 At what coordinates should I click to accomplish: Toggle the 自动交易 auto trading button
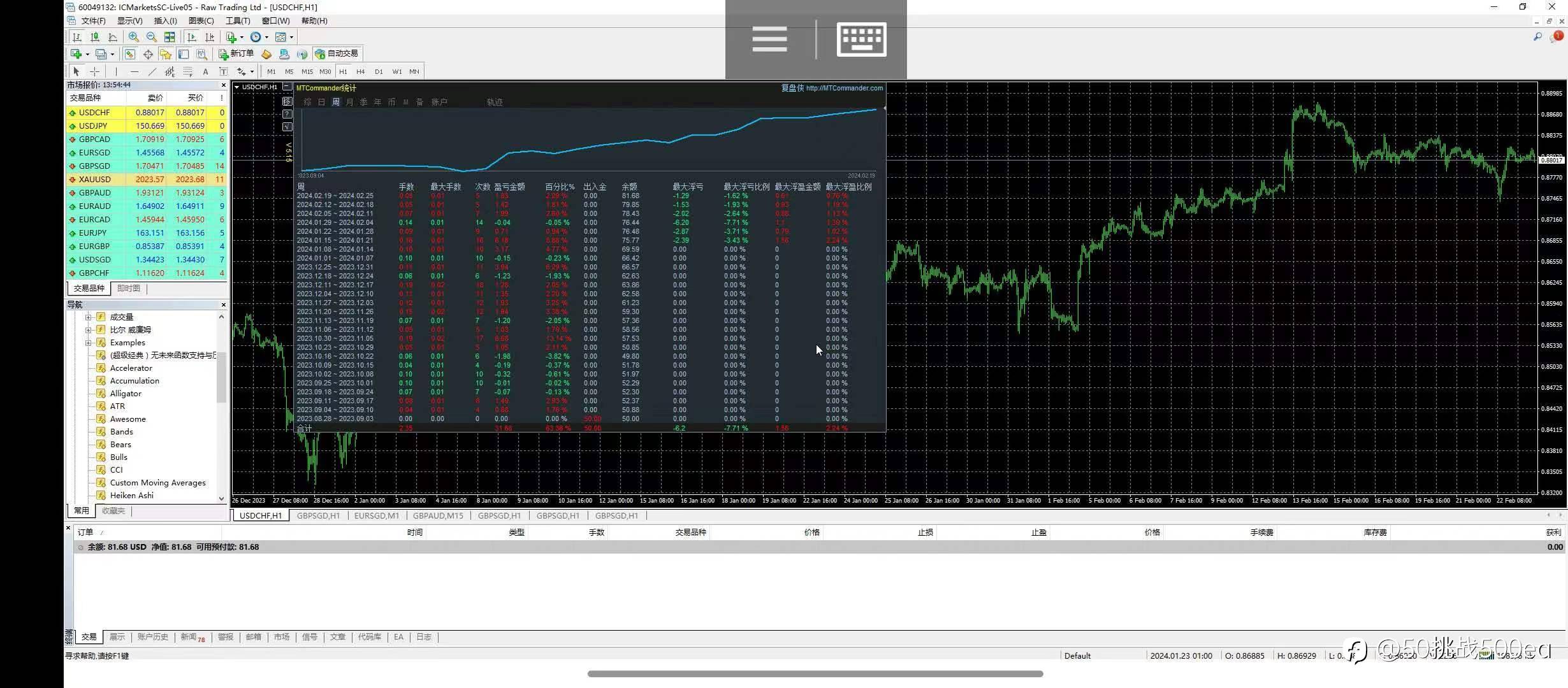pyautogui.click(x=337, y=54)
